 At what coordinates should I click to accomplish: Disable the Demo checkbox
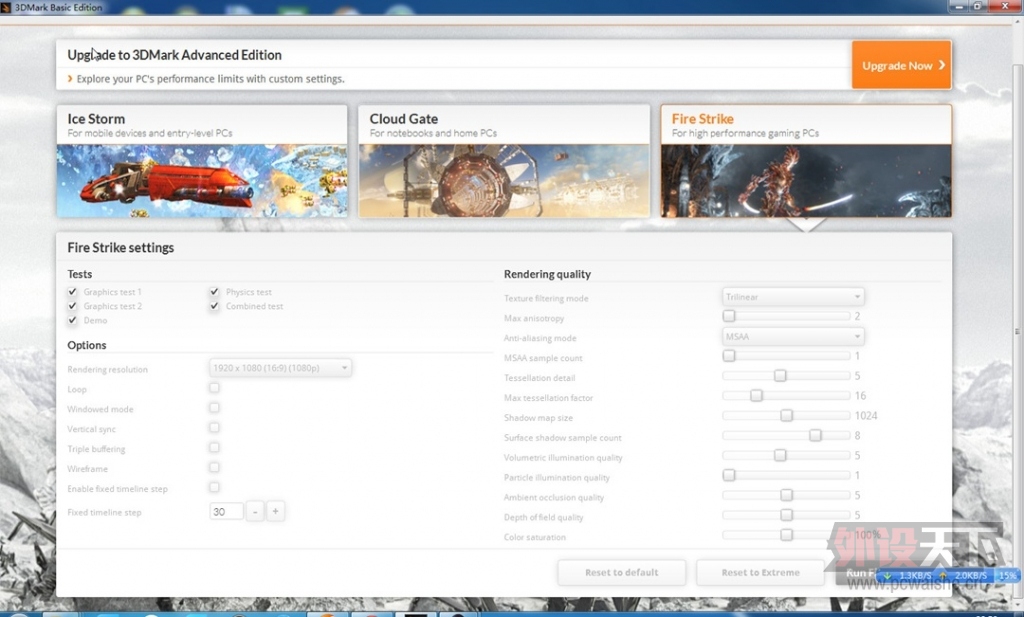point(72,320)
